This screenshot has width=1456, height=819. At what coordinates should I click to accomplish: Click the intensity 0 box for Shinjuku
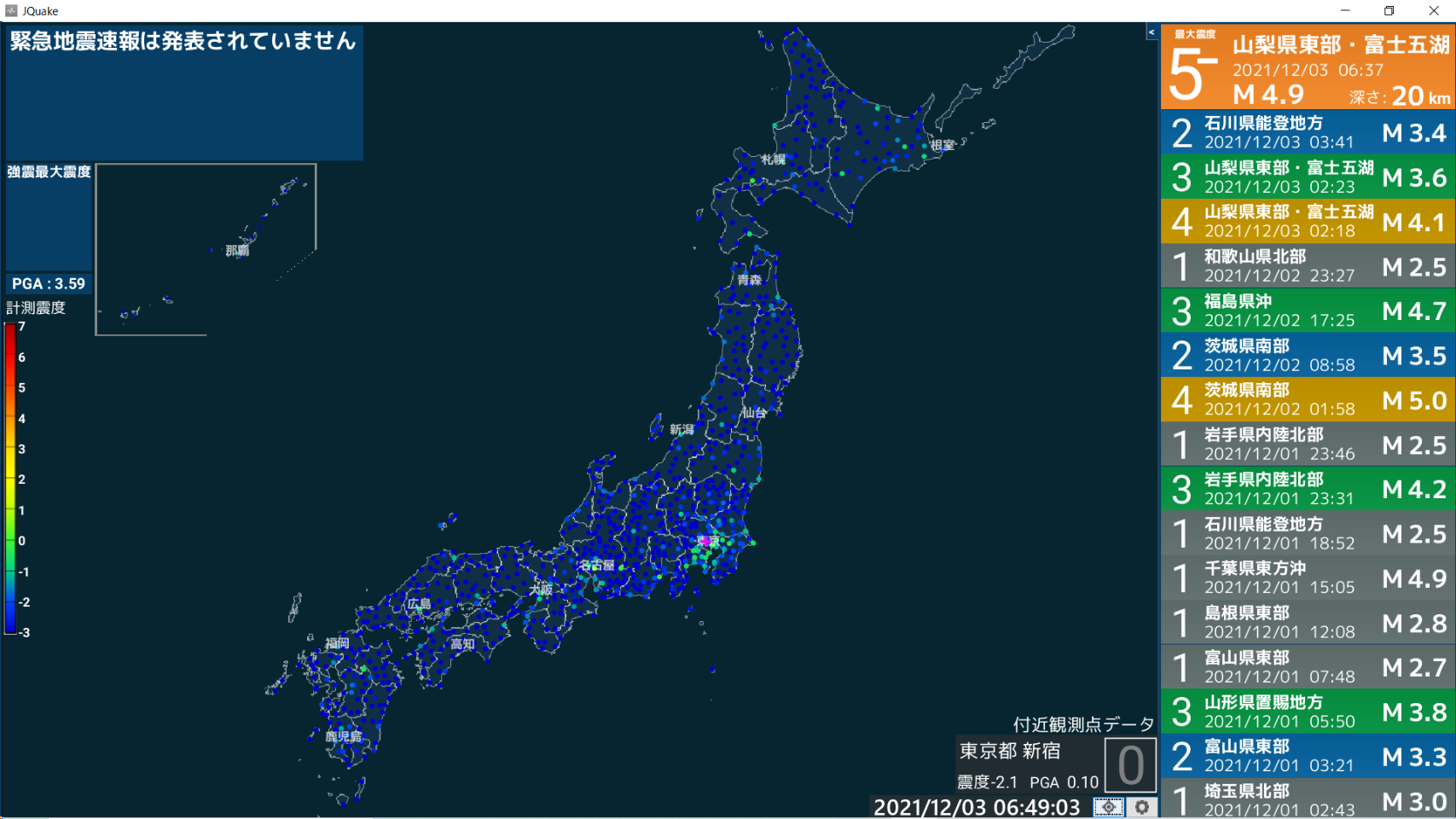point(1130,765)
